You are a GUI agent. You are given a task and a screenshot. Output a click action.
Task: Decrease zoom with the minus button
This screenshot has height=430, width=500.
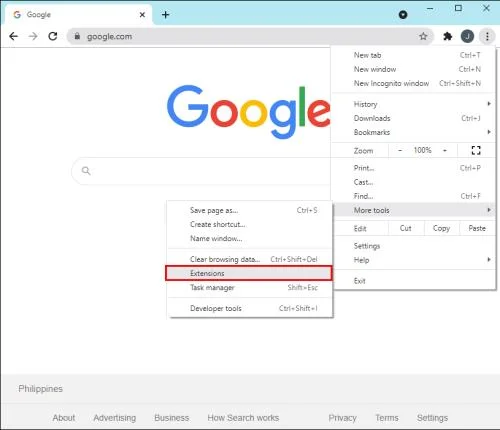(x=400, y=150)
